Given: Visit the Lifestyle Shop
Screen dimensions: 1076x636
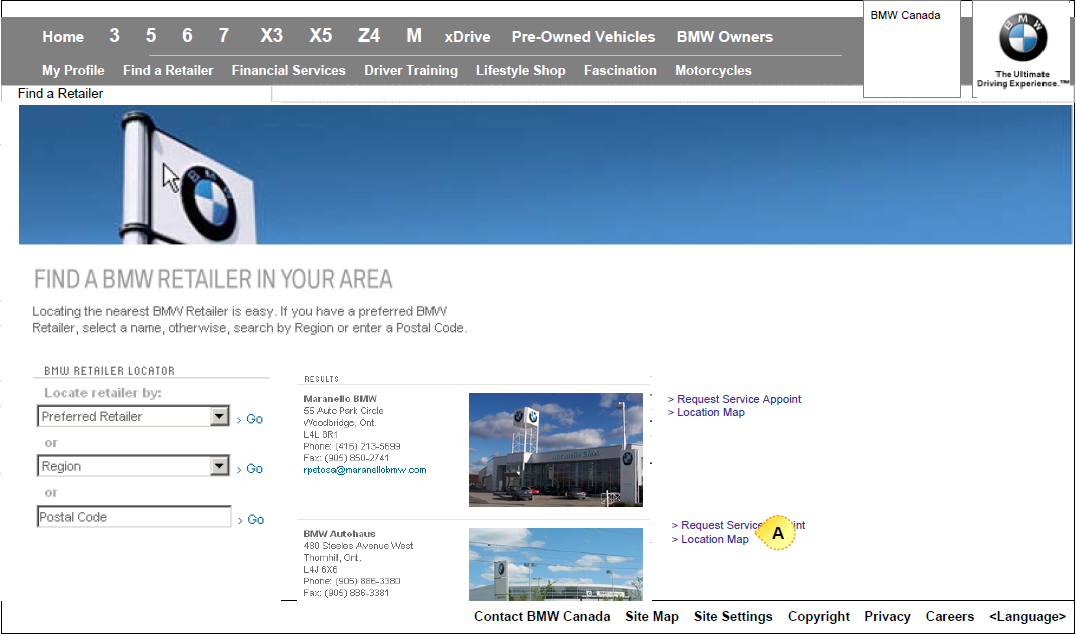Looking at the screenshot, I should 521,71.
